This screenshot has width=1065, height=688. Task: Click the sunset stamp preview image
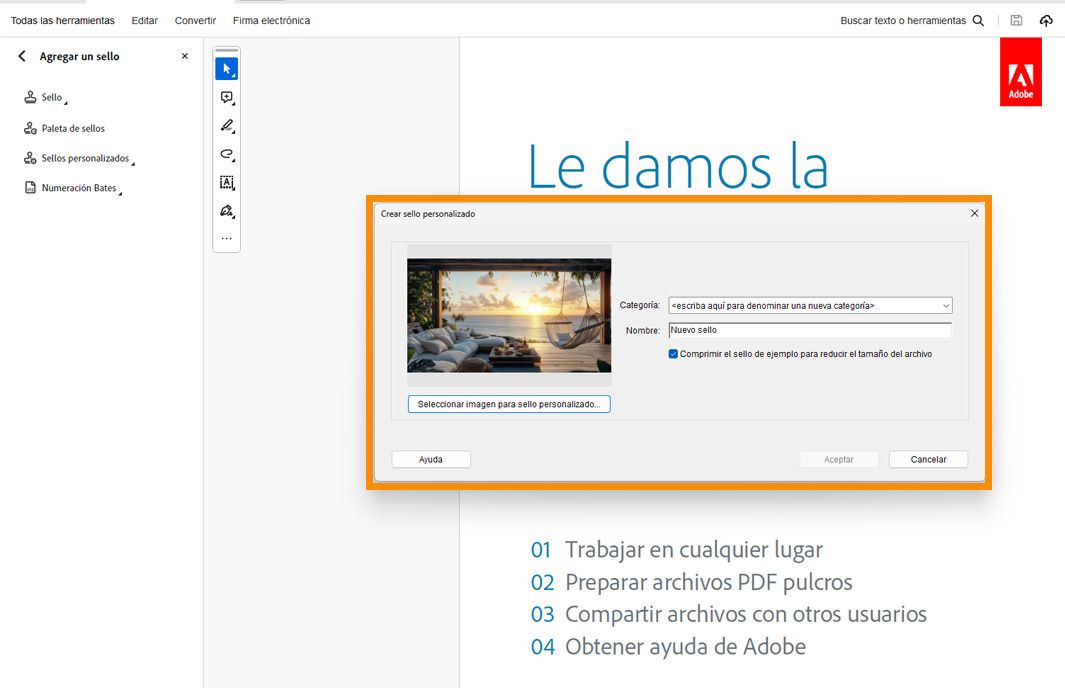pos(508,314)
